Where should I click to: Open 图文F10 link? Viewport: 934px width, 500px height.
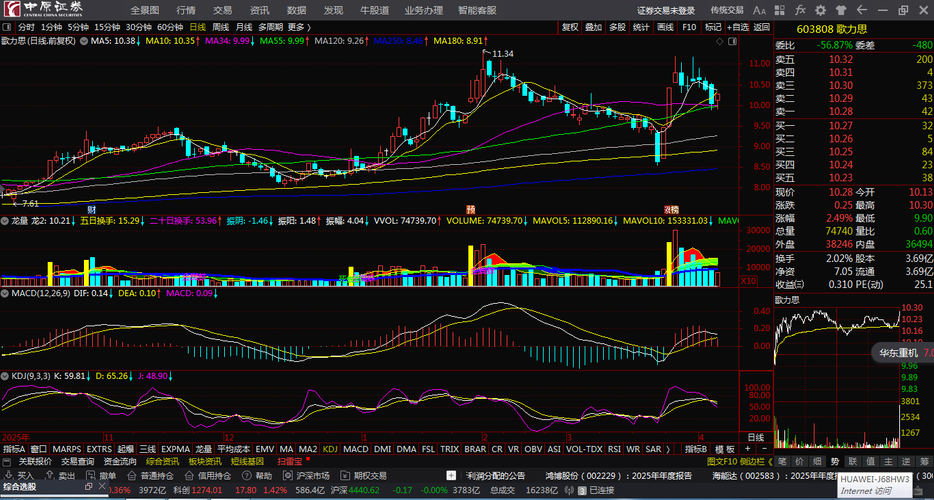[721, 461]
